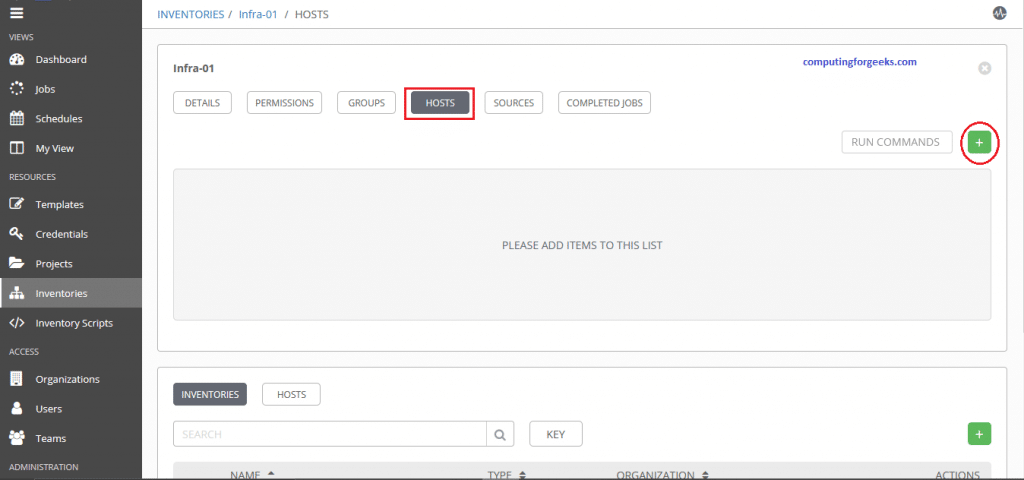Click the search magnifier icon

click(x=500, y=434)
